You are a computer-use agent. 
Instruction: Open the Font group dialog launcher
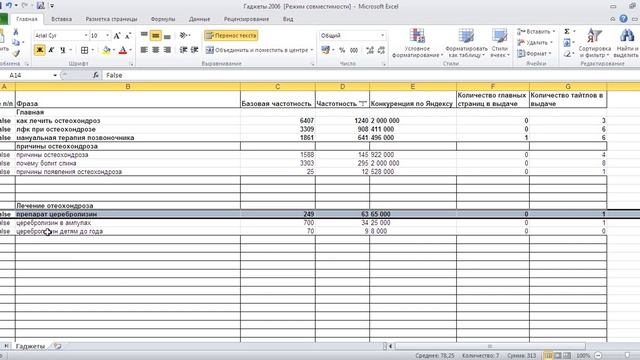(131, 64)
